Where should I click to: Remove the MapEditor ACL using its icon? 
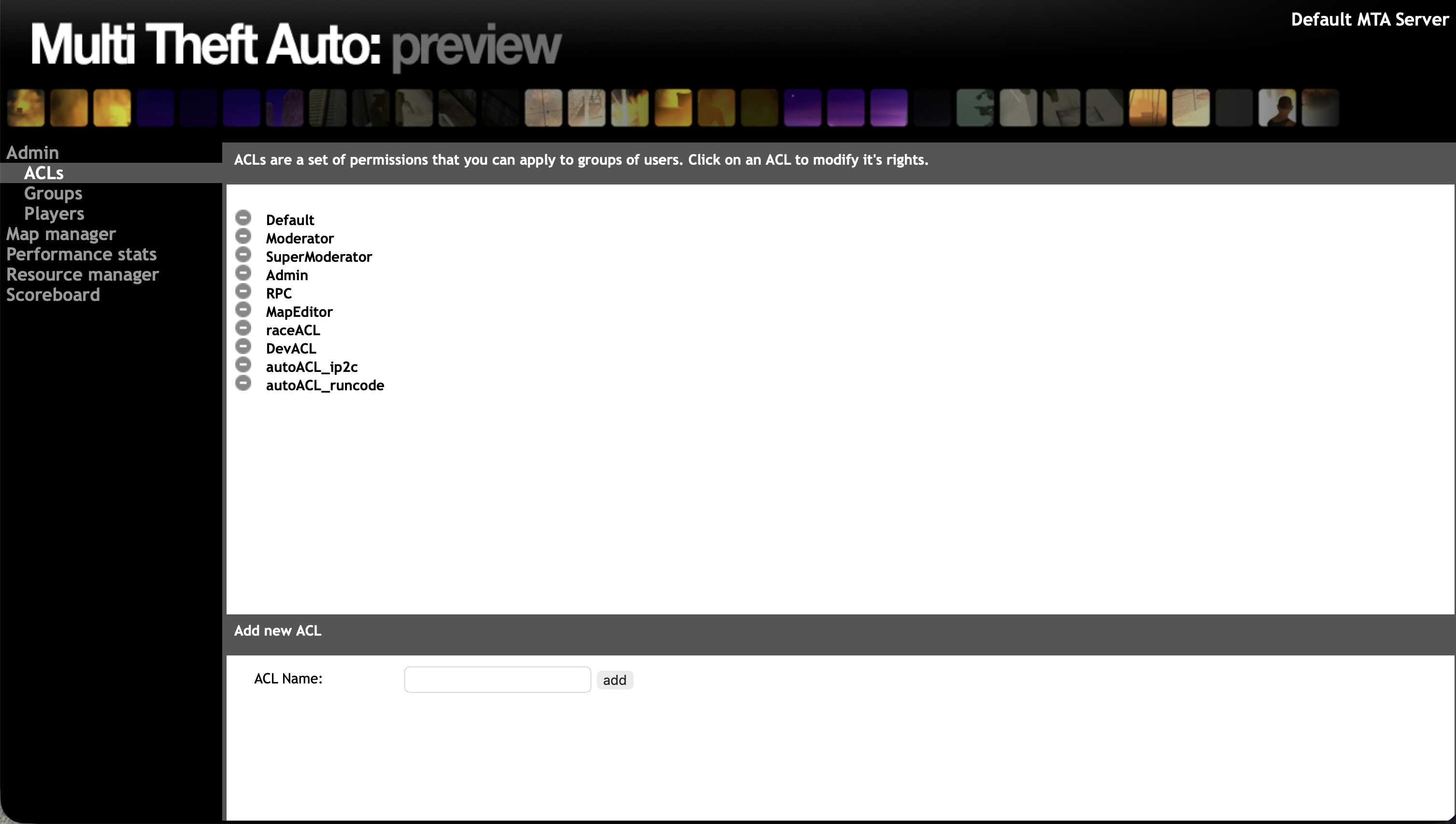pos(243,310)
